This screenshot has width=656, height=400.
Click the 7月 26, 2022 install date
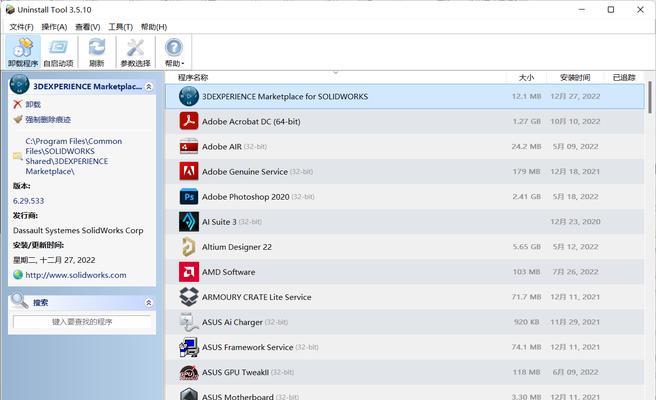pyautogui.click(x=575, y=272)
